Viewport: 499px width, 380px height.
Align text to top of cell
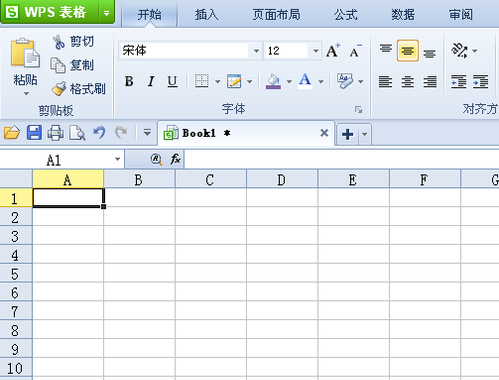386,50
